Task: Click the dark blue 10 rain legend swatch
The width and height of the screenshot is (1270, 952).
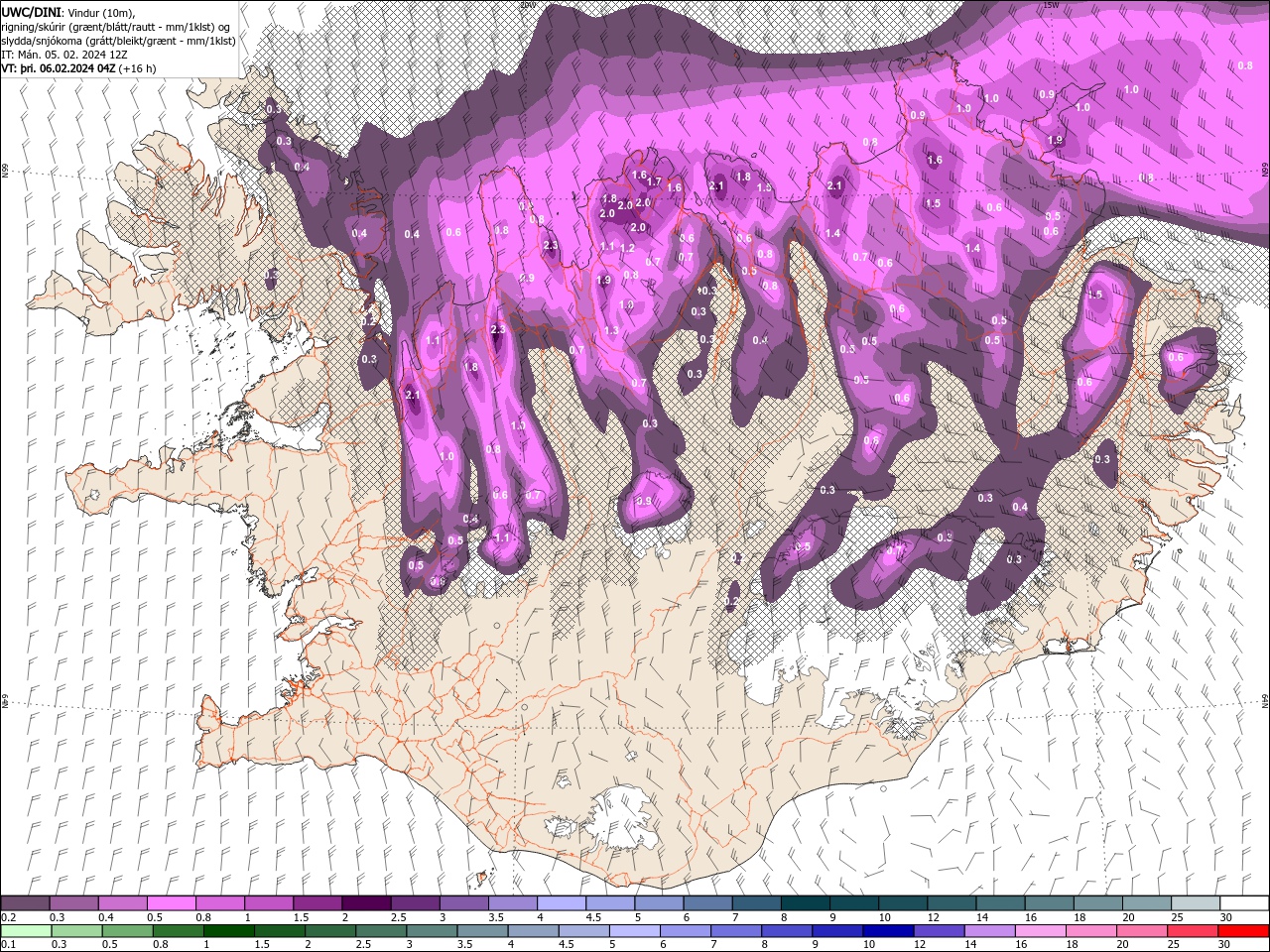Action: click(x=888, y=931)
